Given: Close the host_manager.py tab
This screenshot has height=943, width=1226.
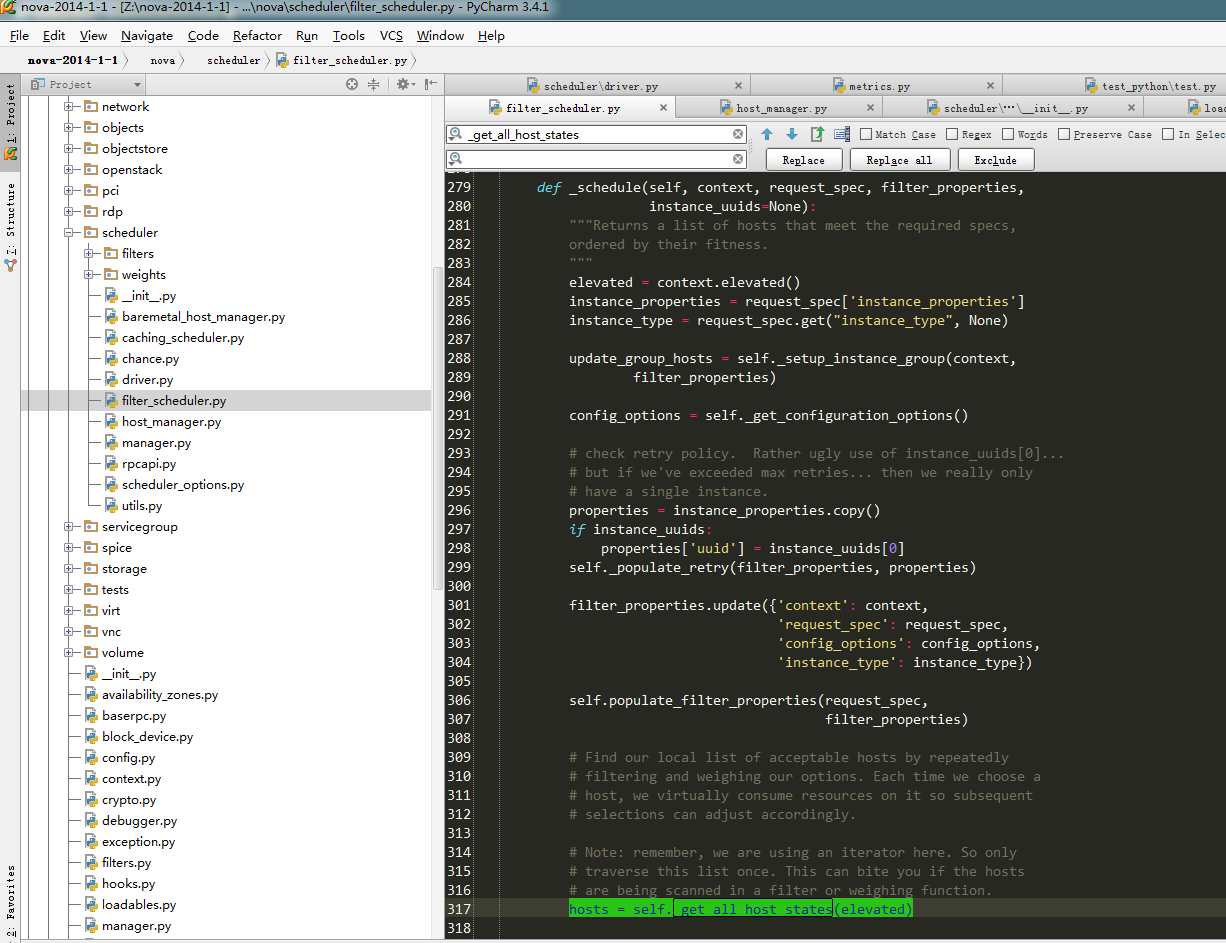Looking at the screenshot, I should (870, 108).
